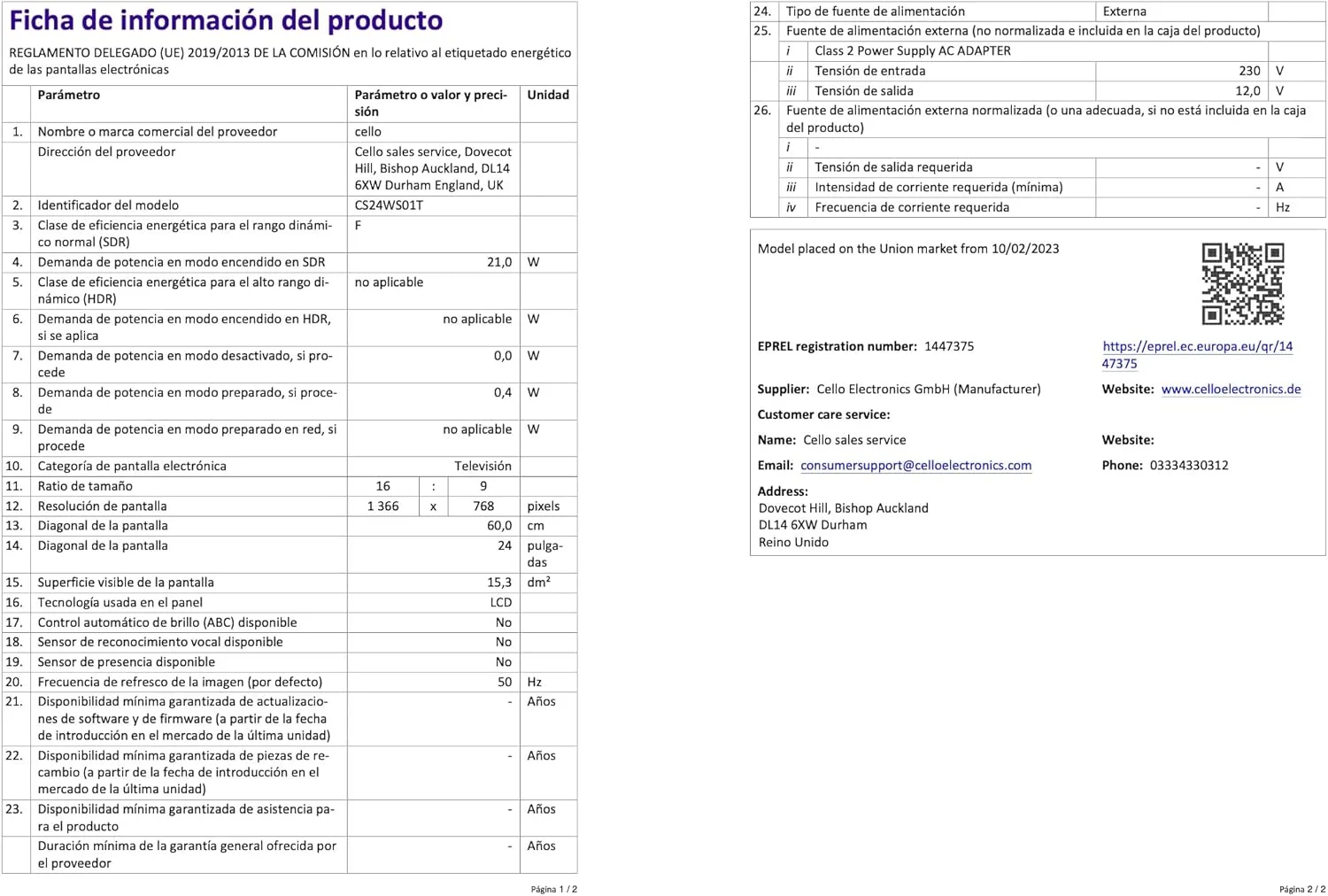Click the supplier 'Cello Electronics GmbH (Manufacturer)' text
This screenshot has height=896, width=1328.
click(x=929, y=390)
